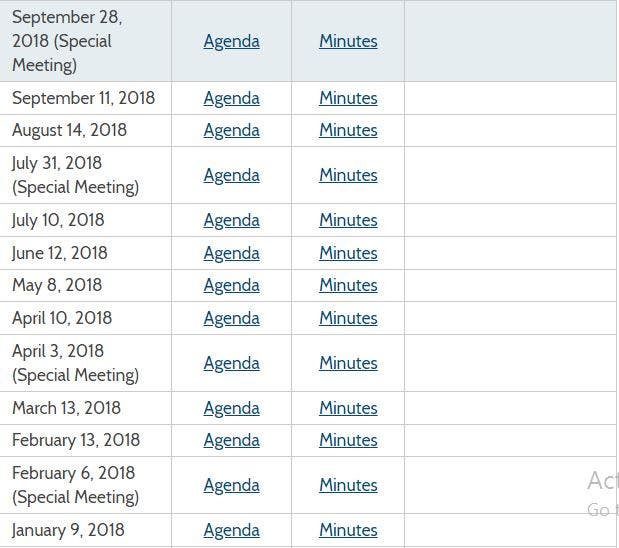
Task: Open Minutes for September 28, 2018 special meeting
Action: pyautogui.click(x=348, y=41)
